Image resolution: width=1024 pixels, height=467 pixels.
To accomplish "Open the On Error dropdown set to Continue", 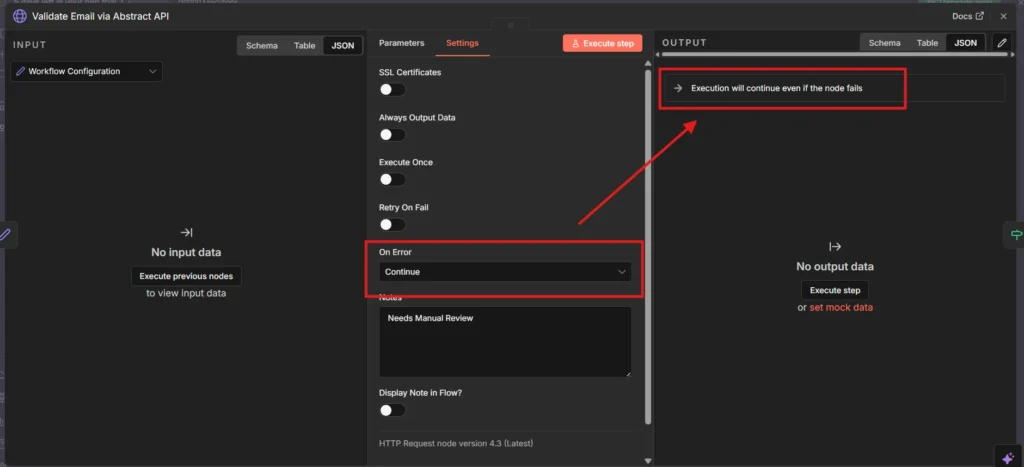I will pos(505,272).
